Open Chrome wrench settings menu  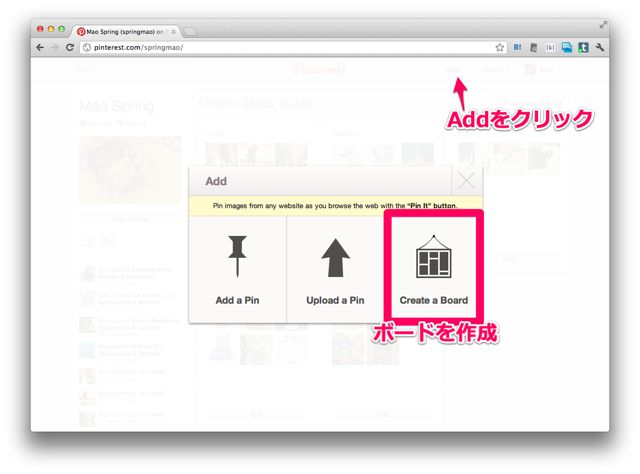pos(600,47)
